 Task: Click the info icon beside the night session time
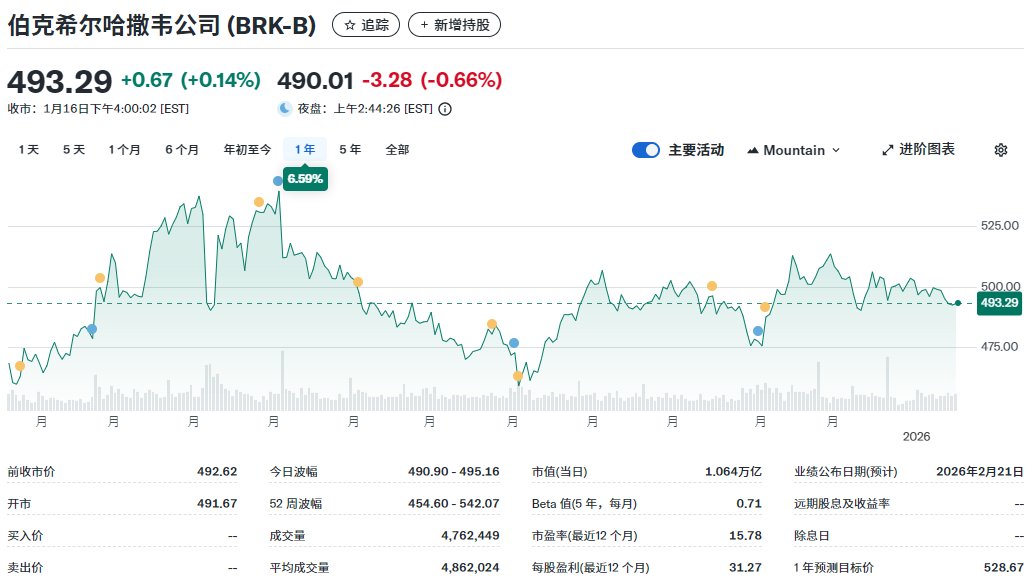tap(443, 108)
